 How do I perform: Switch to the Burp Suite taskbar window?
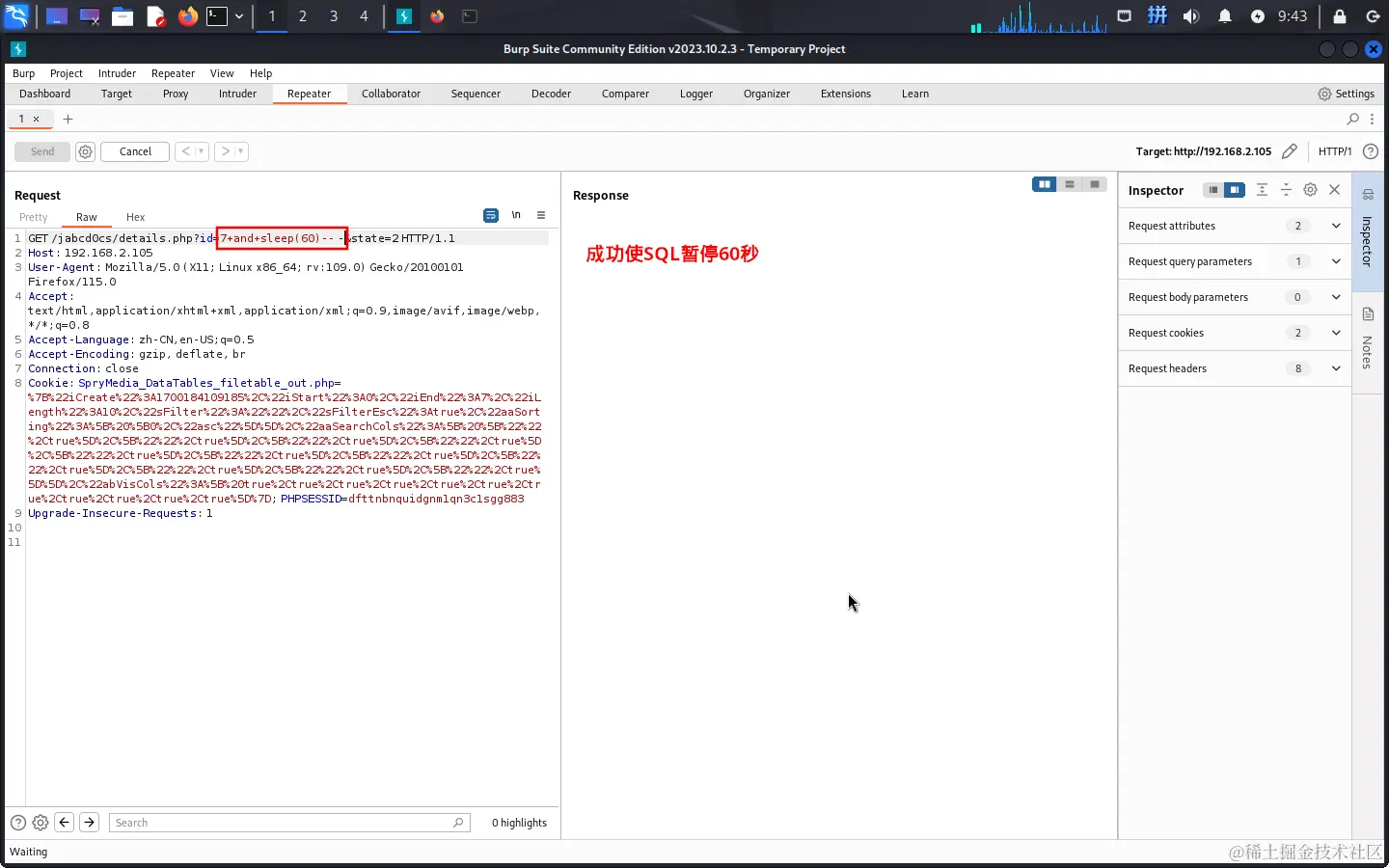click(404, 16)
